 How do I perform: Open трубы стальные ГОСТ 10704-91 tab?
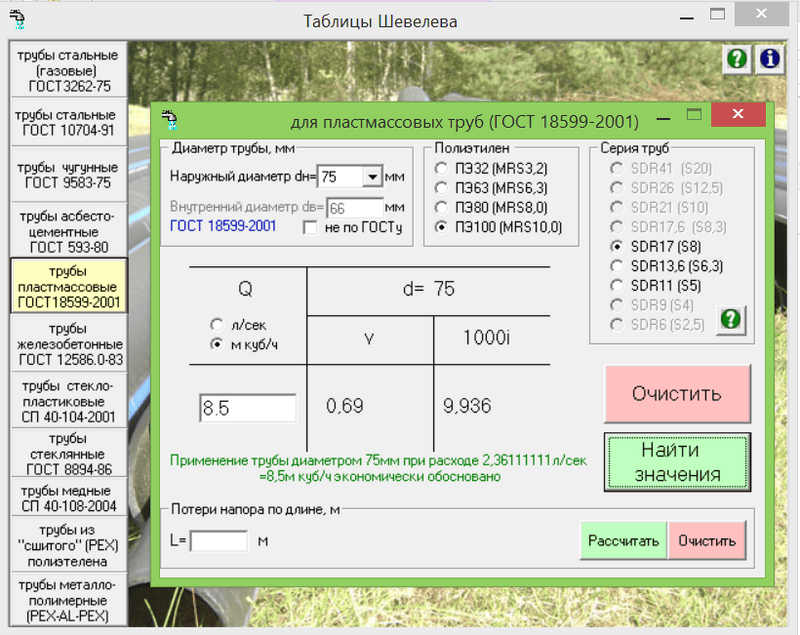[67, 122]
